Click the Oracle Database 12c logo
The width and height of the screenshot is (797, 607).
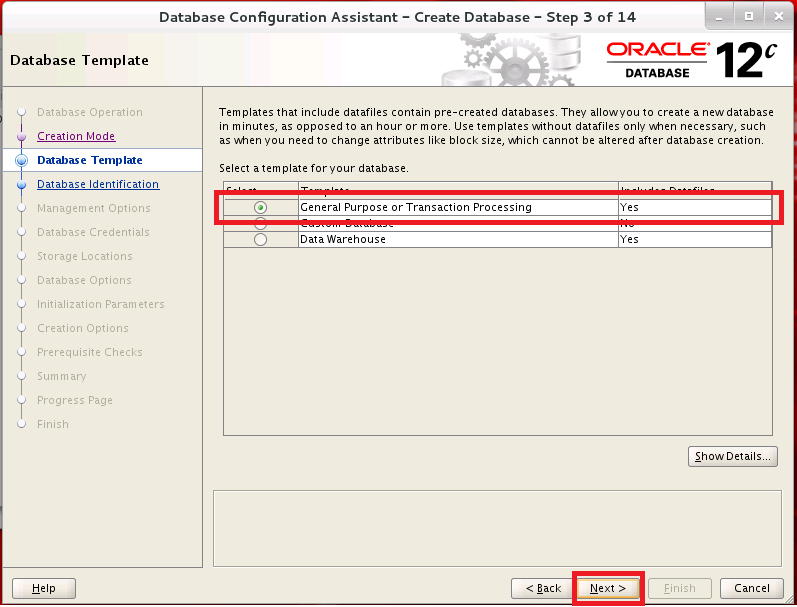click(x=691, y=60)
